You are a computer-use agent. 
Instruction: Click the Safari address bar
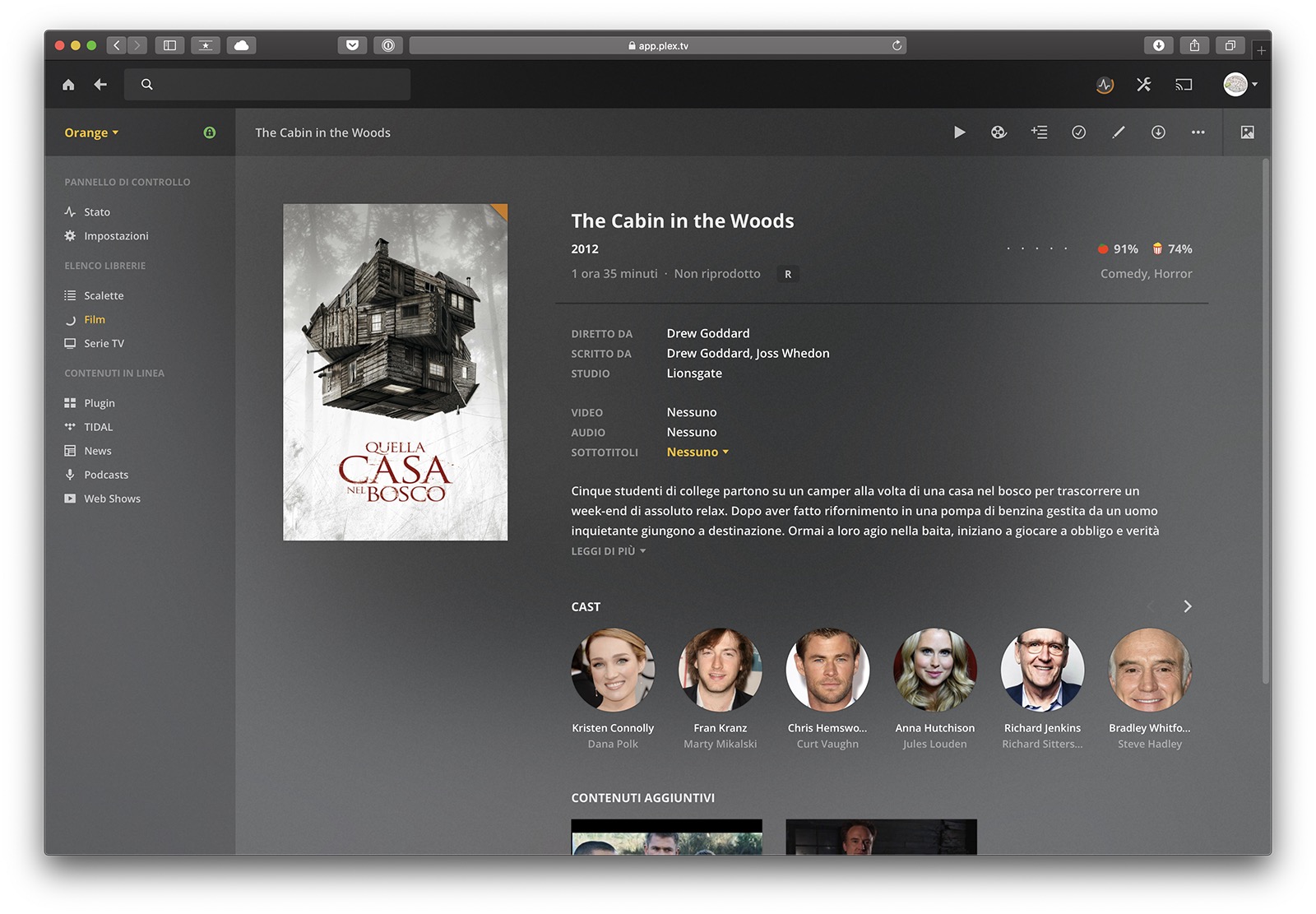pos(658,45)
